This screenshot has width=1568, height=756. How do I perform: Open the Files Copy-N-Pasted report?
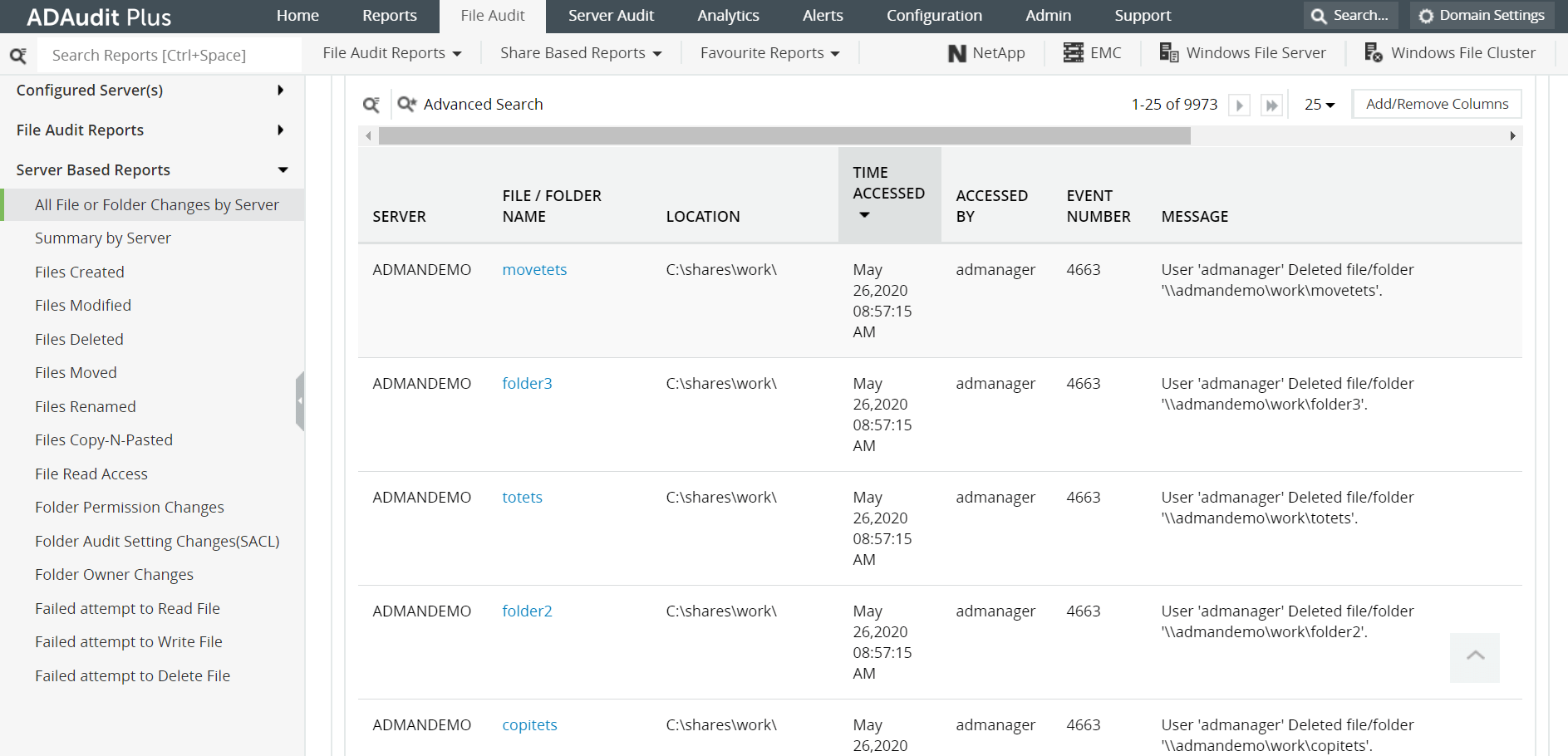click(x=104, y=440)
